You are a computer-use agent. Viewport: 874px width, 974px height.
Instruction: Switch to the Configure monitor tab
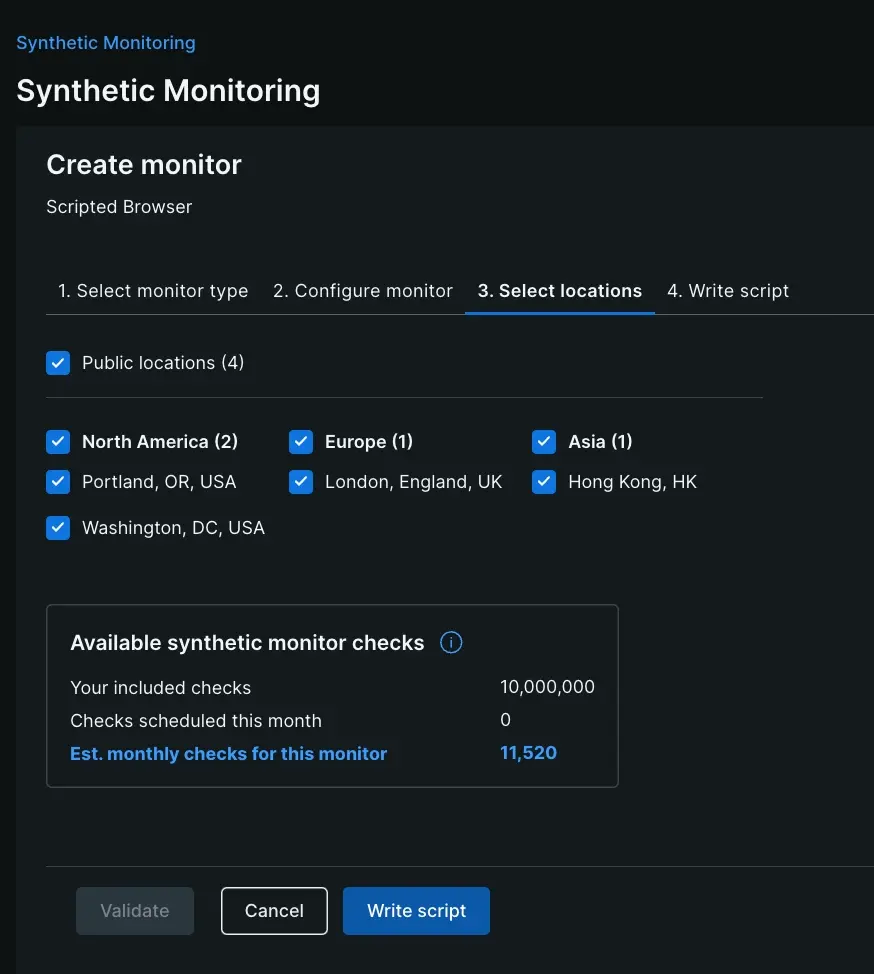pyautogui.click(x=363, y=291)
